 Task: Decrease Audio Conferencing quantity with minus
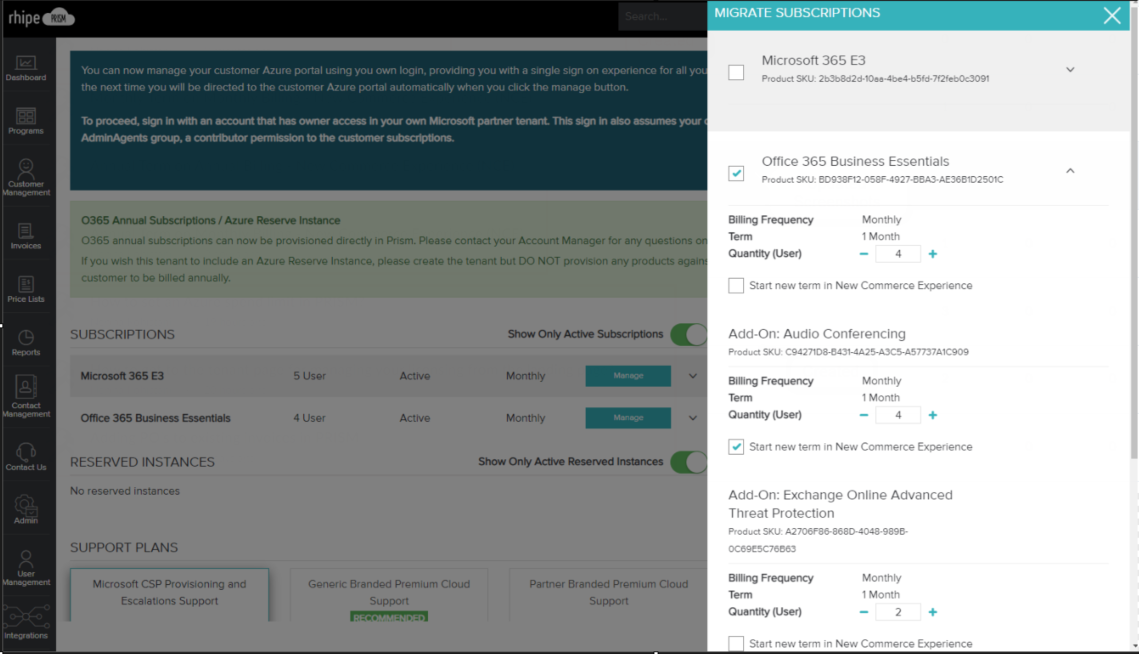coord(864,415)
